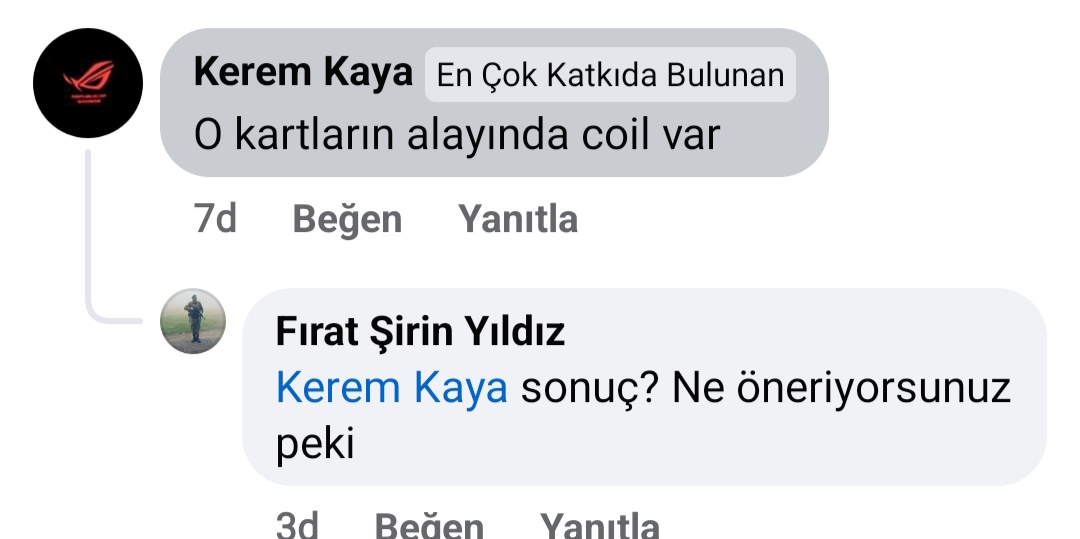Click the bold Kerem Kaya author name
Screen dimensions: 1080x539
(303, 72)
